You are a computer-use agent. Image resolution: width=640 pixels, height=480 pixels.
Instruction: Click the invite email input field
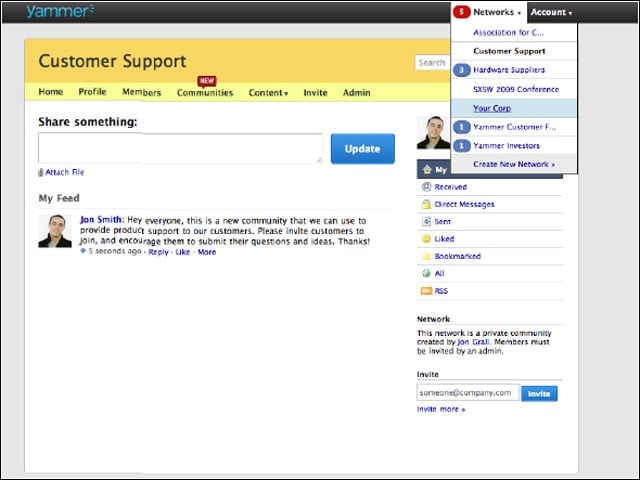click(x=468, y=393)
